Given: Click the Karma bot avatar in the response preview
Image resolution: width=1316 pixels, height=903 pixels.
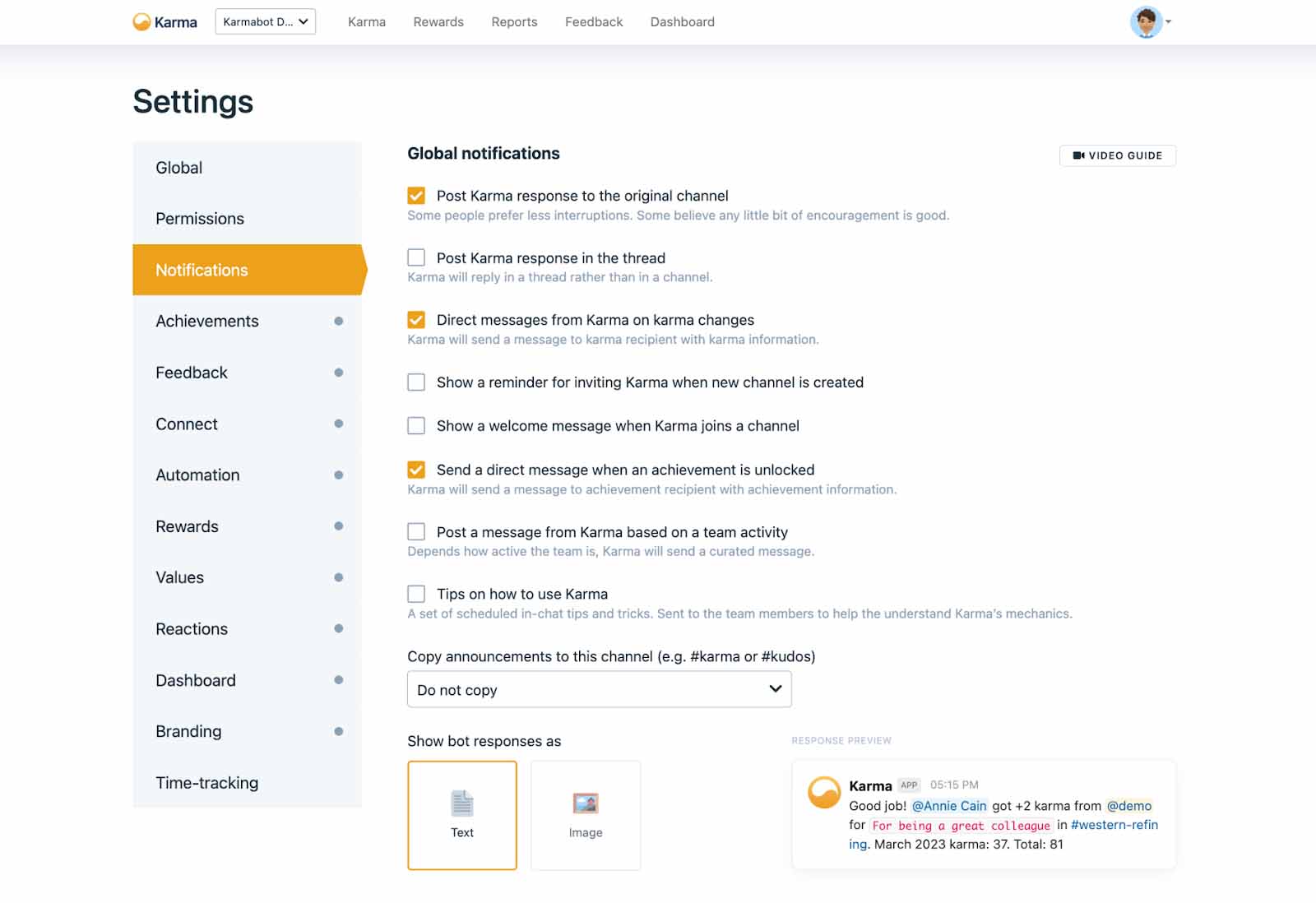Looking at the screenshot, I should point(822,791).
